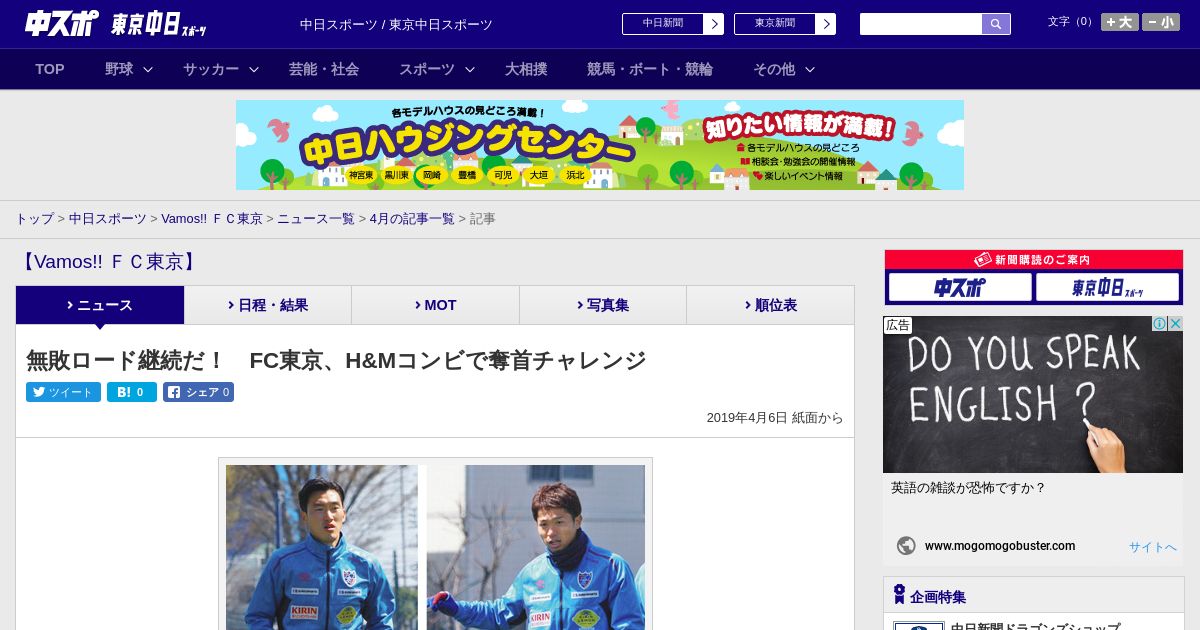Click the サイトへ ad link

pos(1153,547)
